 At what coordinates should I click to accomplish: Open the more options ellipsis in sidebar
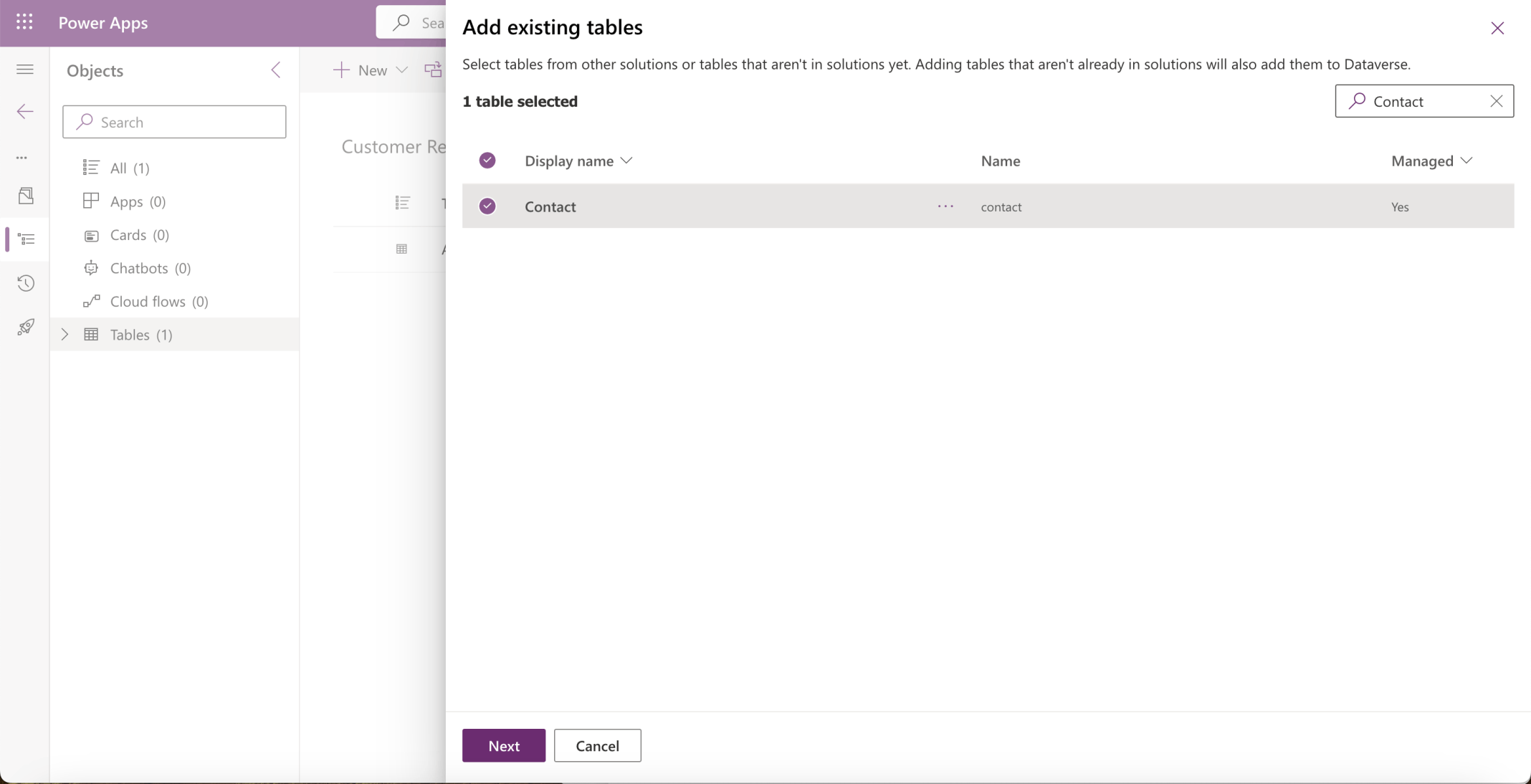(22, 158)
